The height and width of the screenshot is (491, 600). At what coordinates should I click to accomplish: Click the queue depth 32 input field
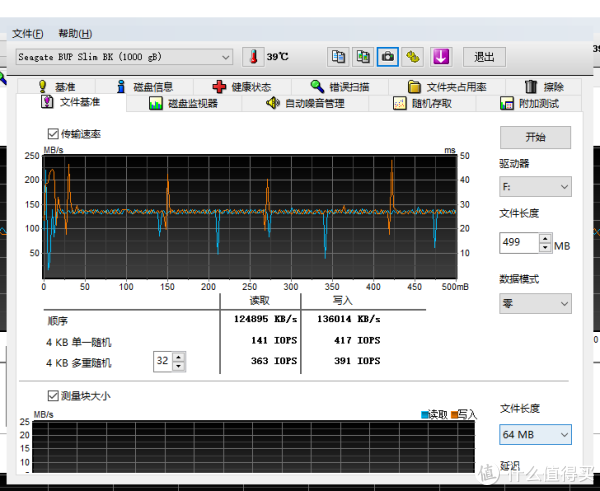click(163, 361)
